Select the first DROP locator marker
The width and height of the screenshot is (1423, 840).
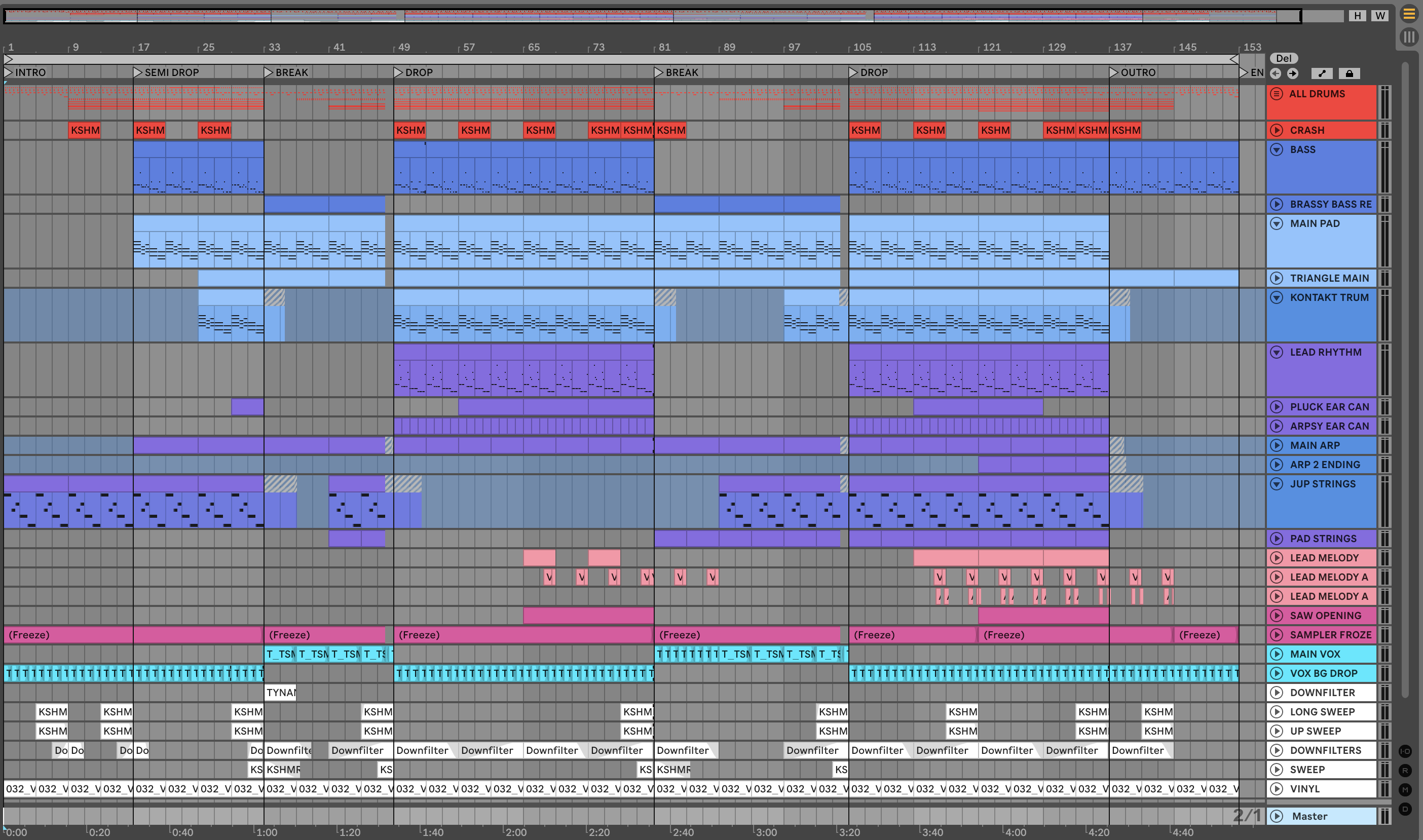(398, 72)
